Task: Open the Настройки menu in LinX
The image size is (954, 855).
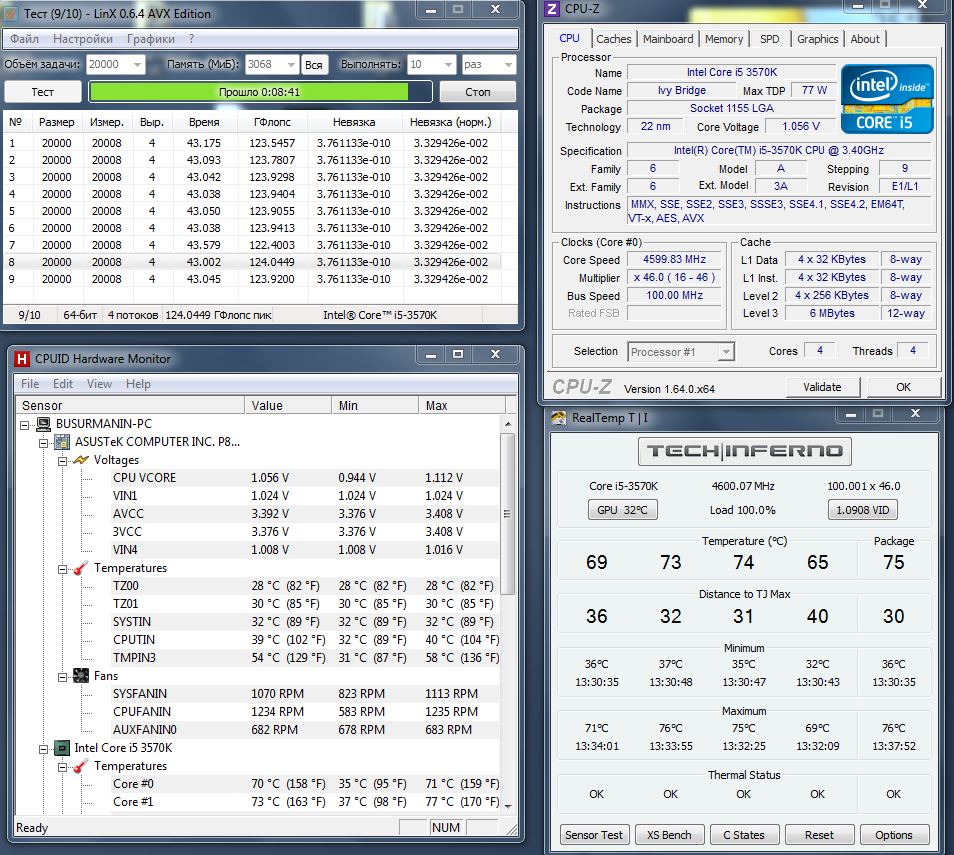Action: 83,39
